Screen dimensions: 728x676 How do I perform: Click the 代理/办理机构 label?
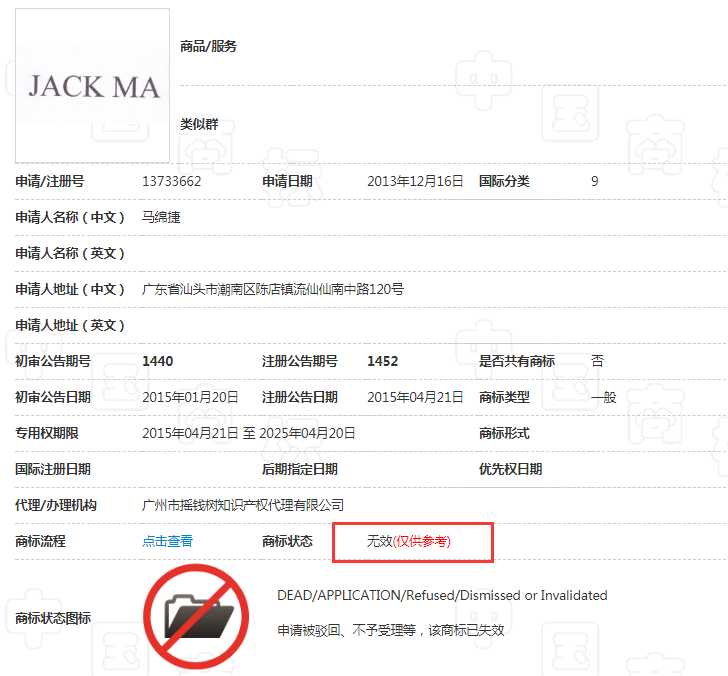(x=56, y=505)
